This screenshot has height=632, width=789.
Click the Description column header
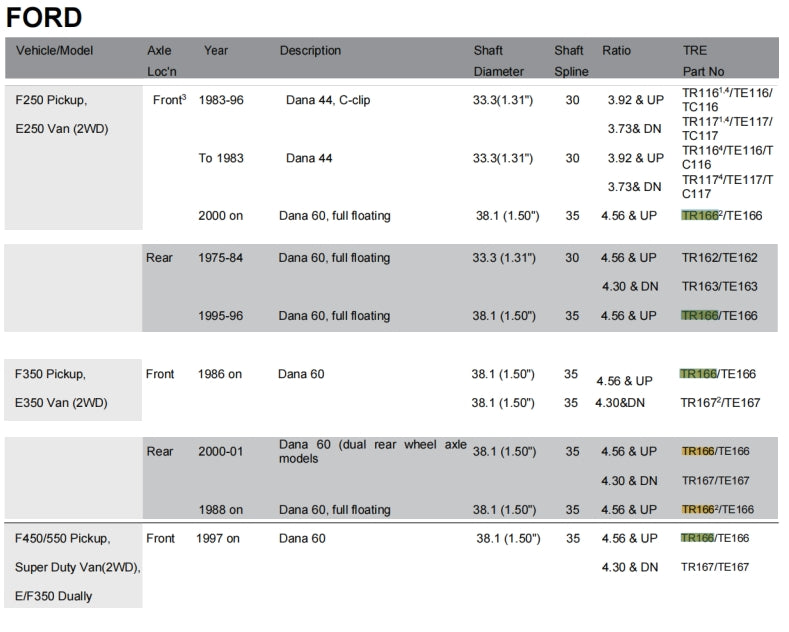(x=310, y=51)
